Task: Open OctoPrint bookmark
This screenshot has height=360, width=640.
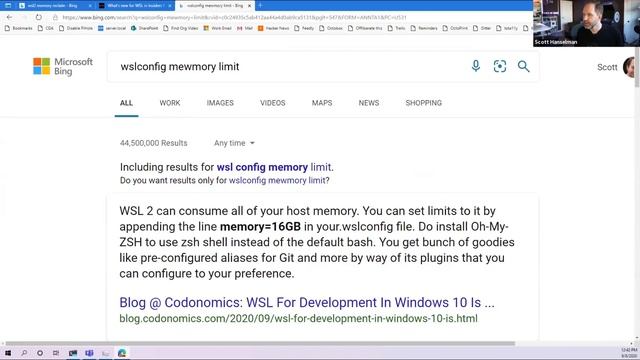Action: point(455,28)
